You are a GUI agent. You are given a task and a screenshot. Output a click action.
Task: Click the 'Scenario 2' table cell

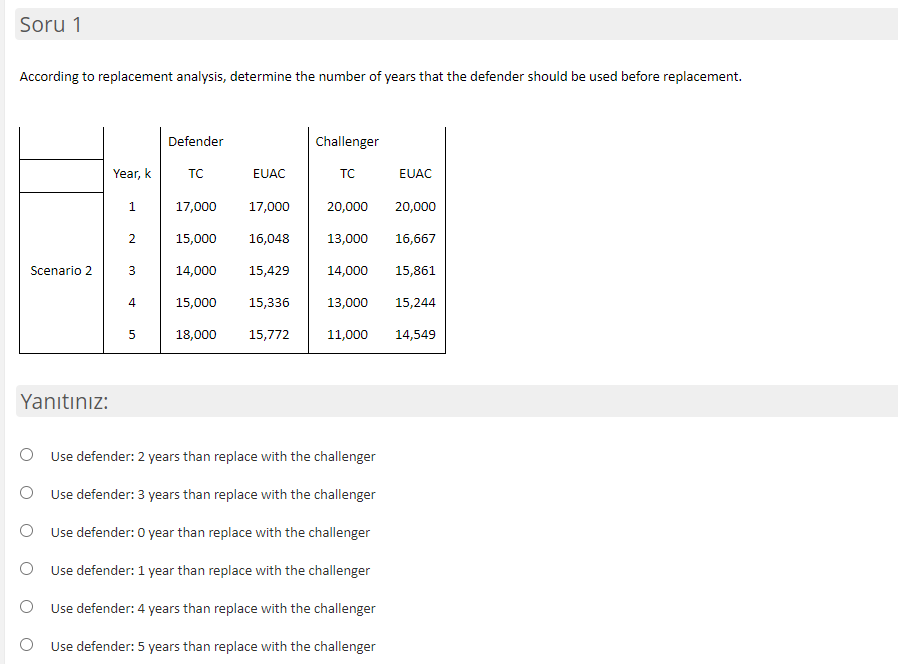click(61, 270)
